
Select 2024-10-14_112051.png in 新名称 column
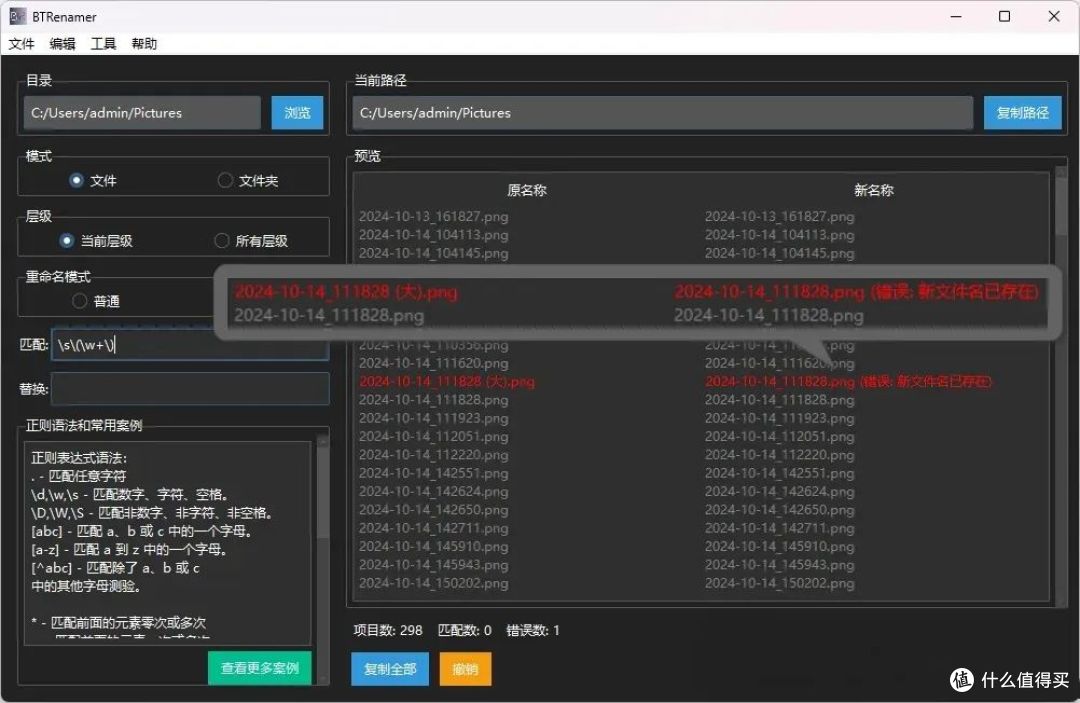780,437
